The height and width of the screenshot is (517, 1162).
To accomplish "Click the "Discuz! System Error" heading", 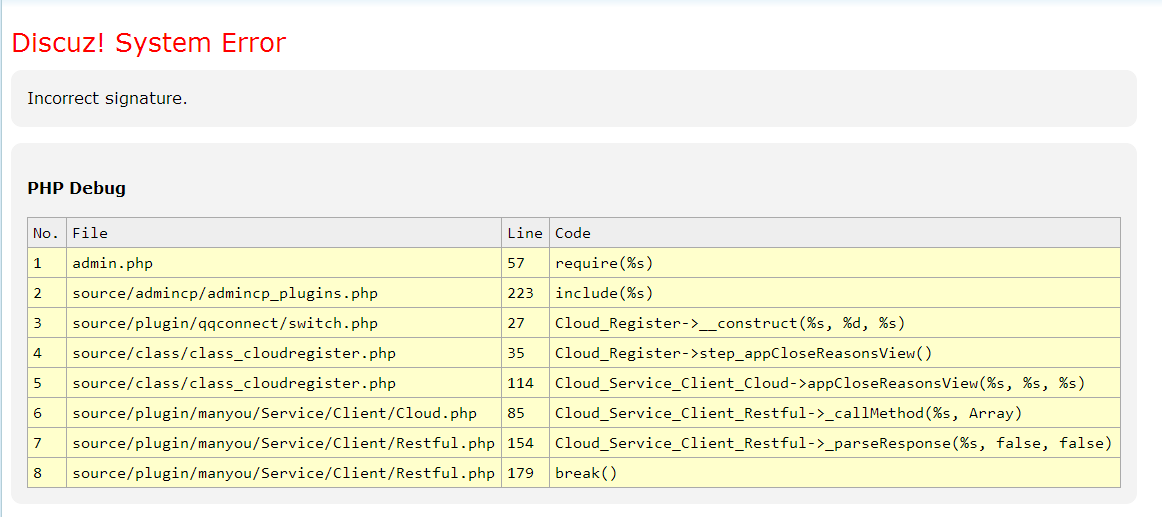I will [x=148, y=43].
